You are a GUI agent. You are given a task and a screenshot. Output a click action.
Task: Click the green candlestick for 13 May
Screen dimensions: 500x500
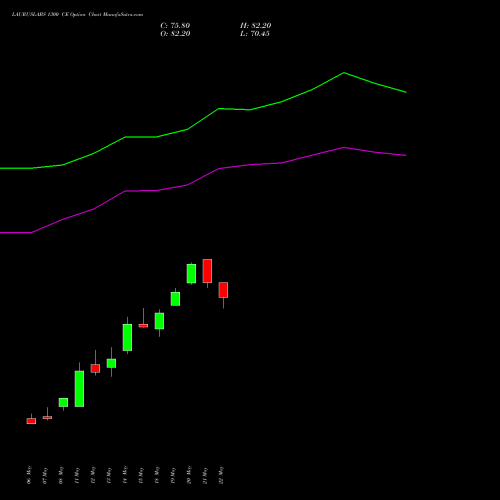coord(111,363)
